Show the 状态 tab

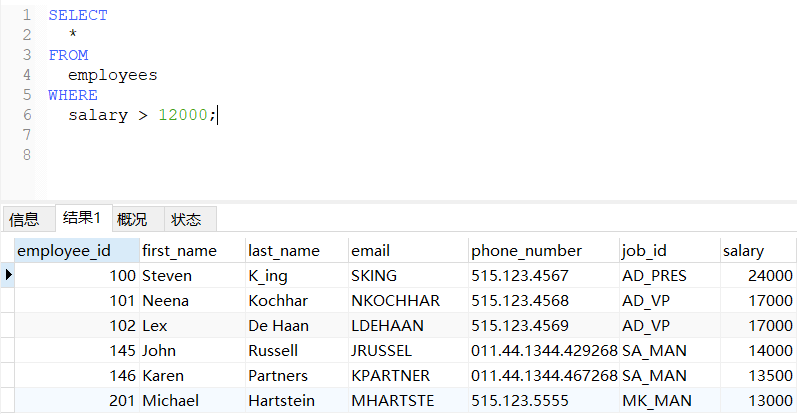click(186, 219)
